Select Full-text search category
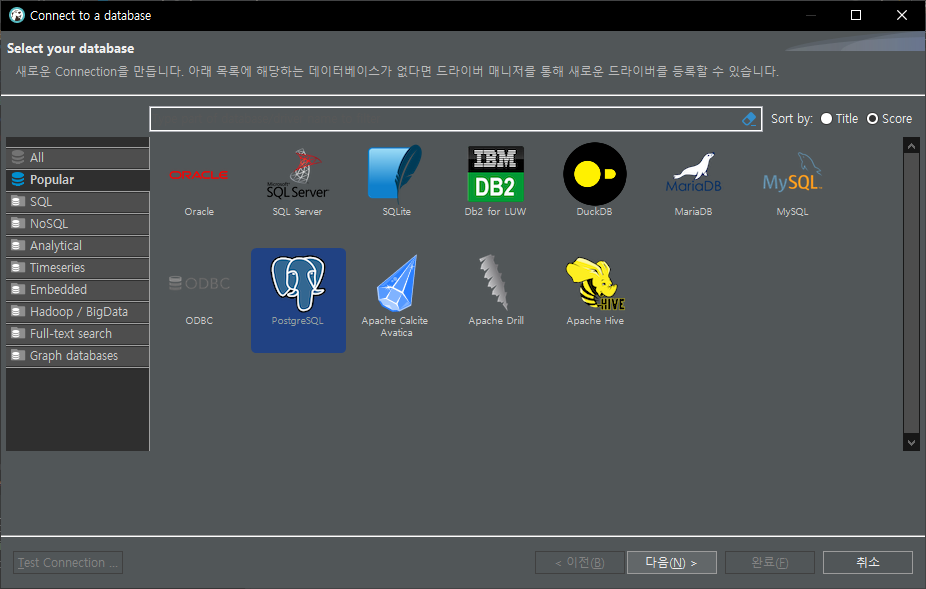 point(77,334)
